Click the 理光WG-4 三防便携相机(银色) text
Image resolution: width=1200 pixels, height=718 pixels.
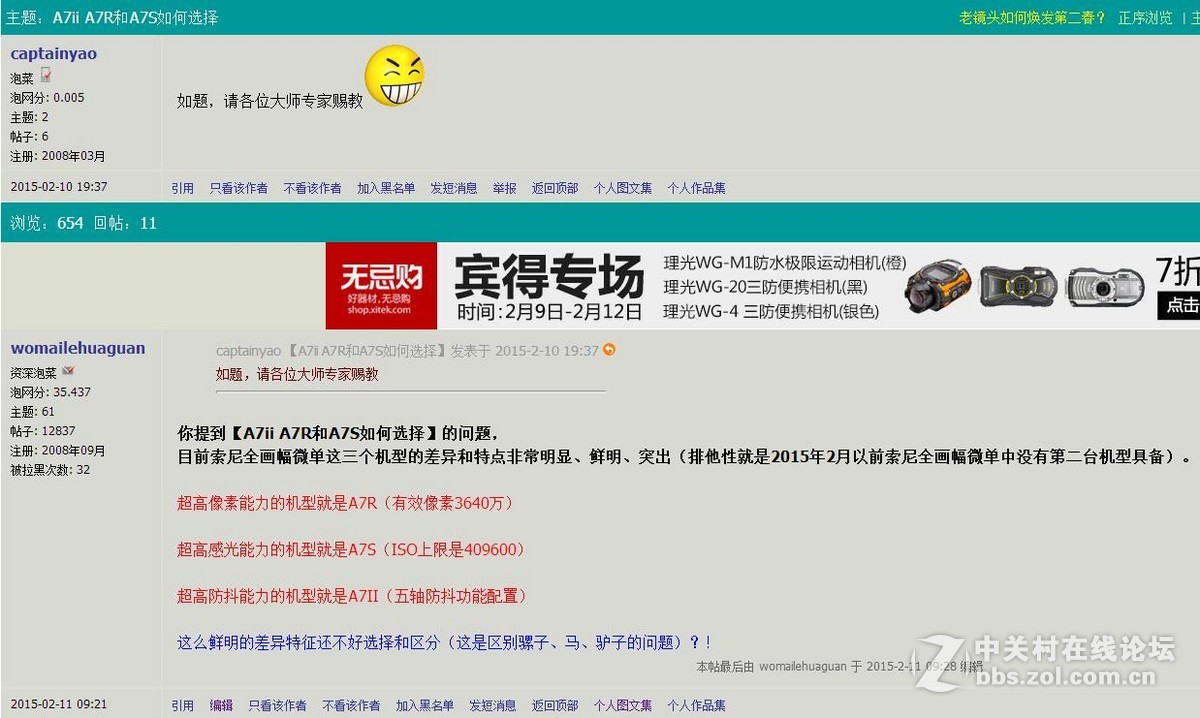tap(771, 311)
